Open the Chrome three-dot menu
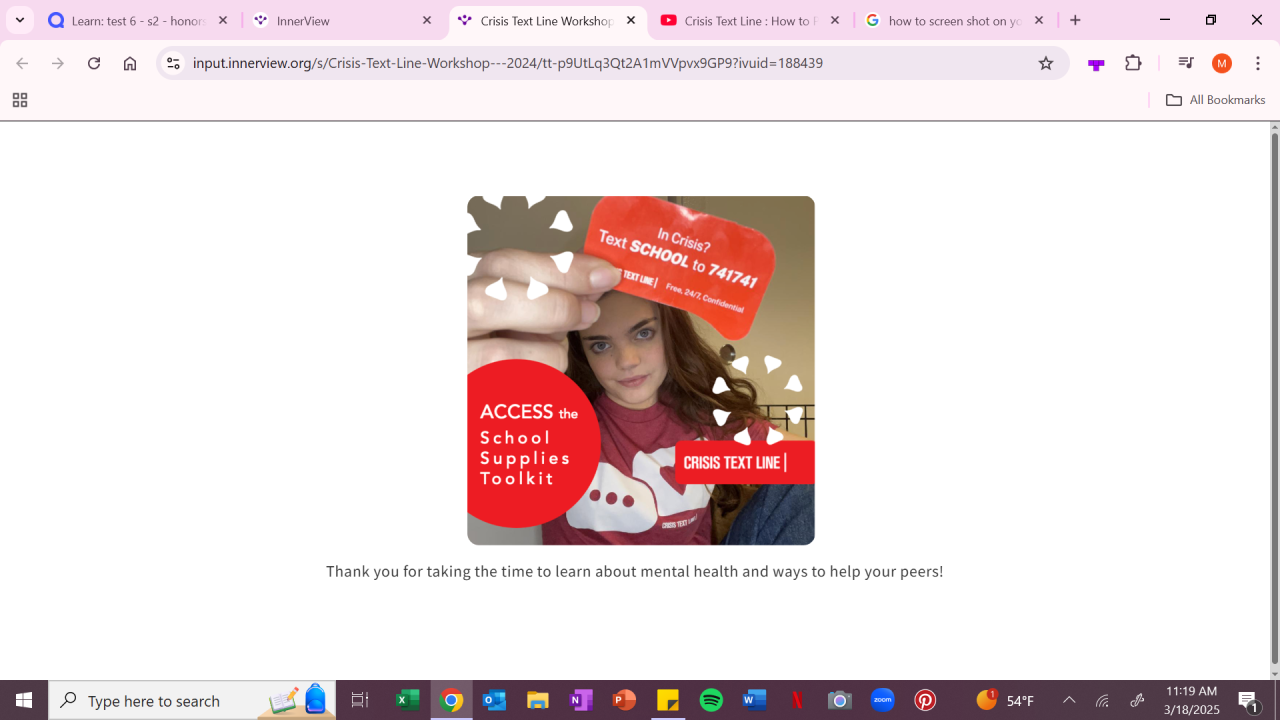 1258,63
